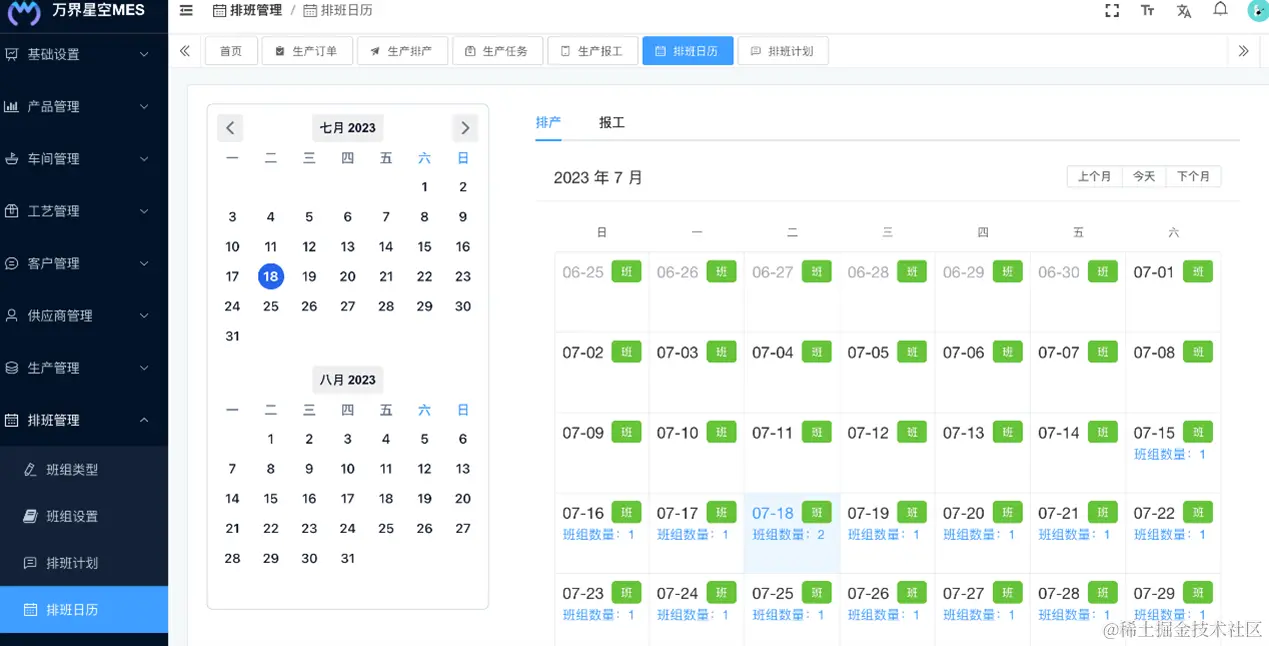Expand the 生产管理 sidebar menu

[x=83, y=368]
